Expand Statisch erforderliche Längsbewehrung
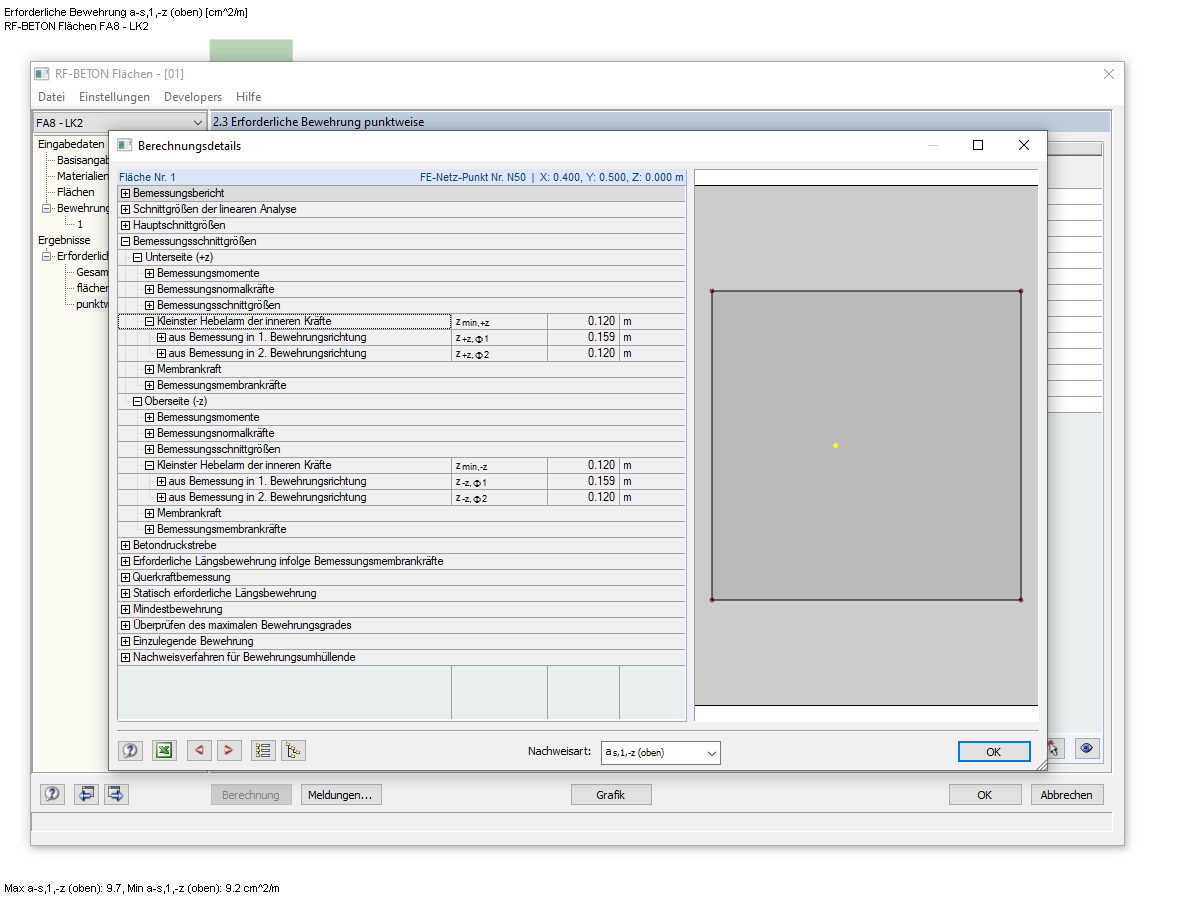1200x900 pixels. pyautogui.click(x=125, y=593)
